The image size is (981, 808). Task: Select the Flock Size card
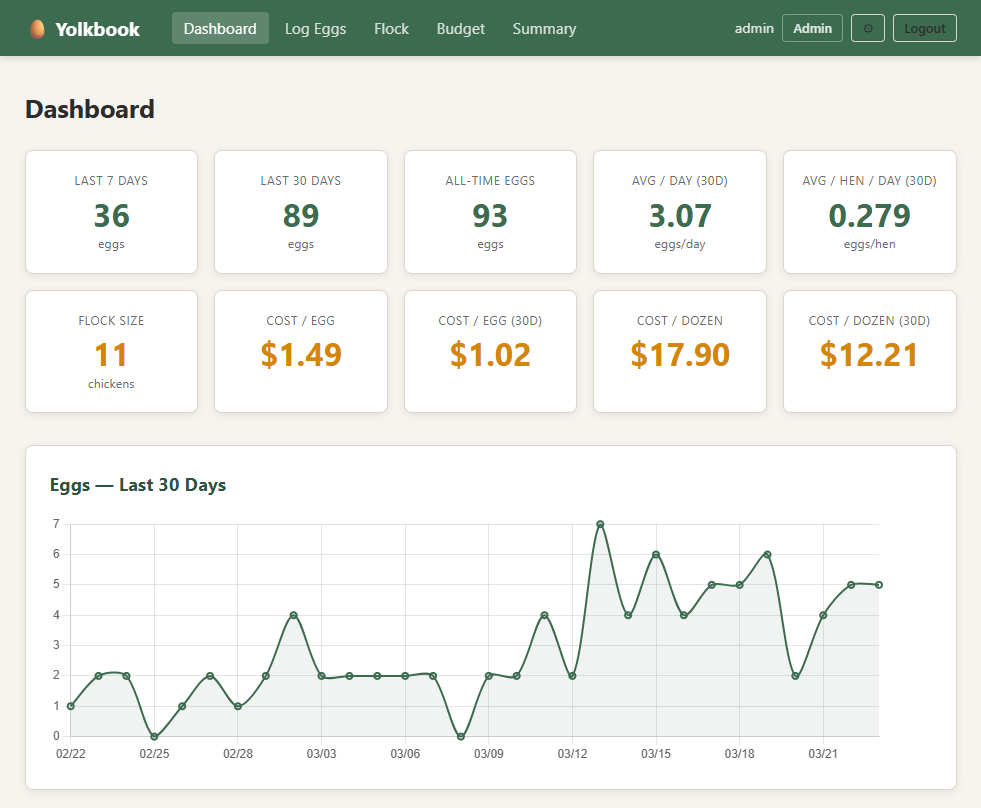[111, 351]
